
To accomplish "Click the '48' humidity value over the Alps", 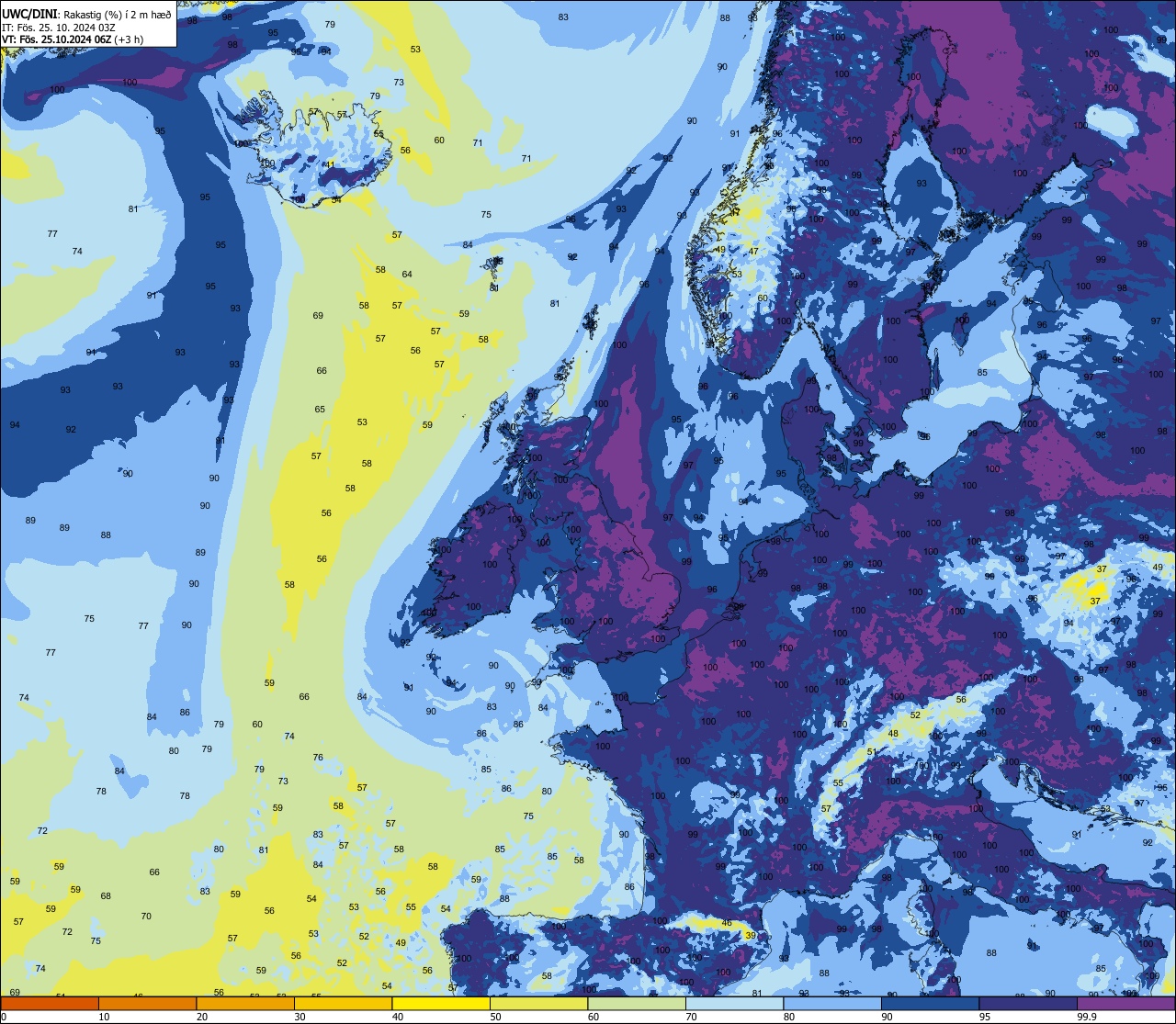I will [893, 733].
